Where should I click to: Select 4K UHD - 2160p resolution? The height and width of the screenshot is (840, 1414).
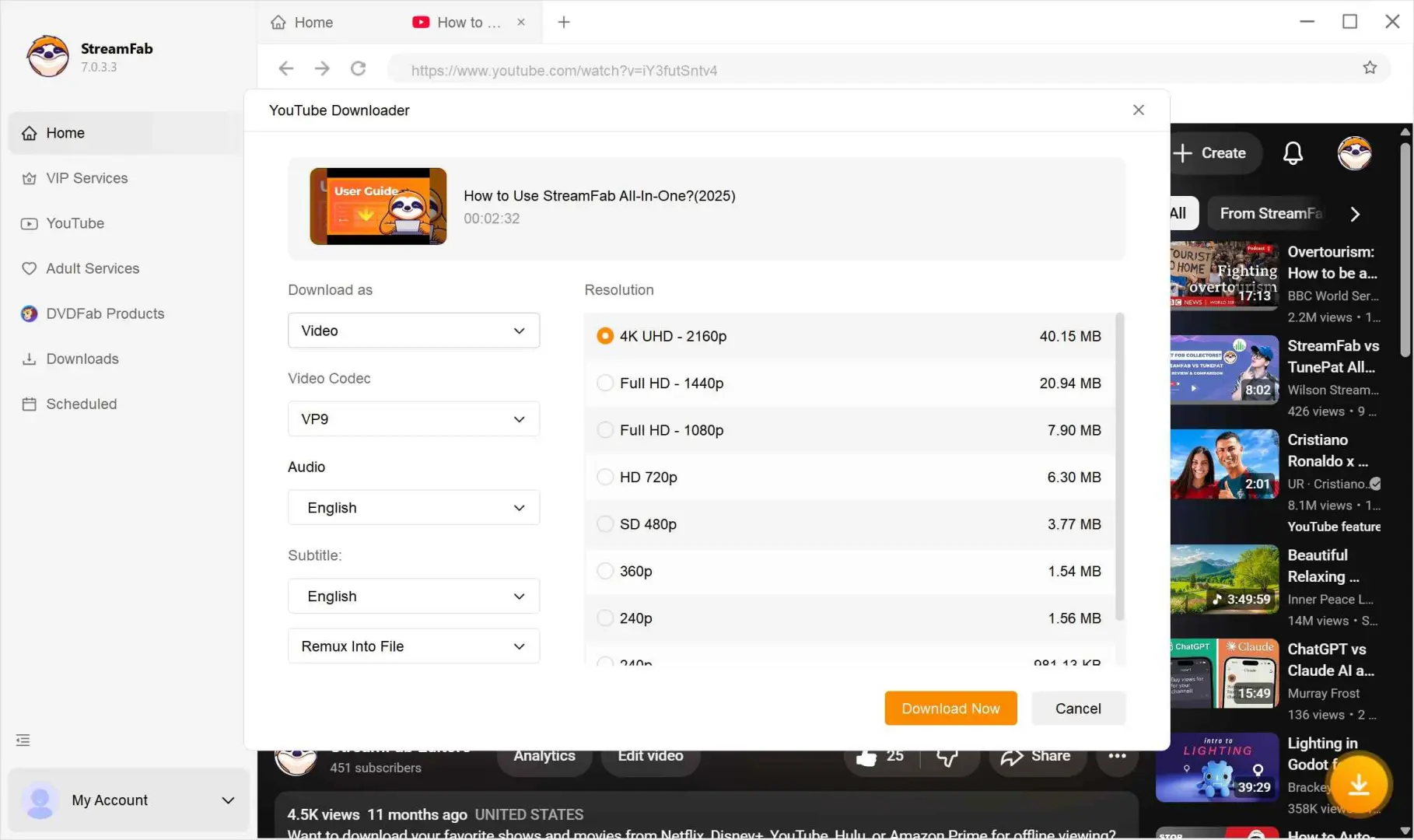(x=849, y=336)
